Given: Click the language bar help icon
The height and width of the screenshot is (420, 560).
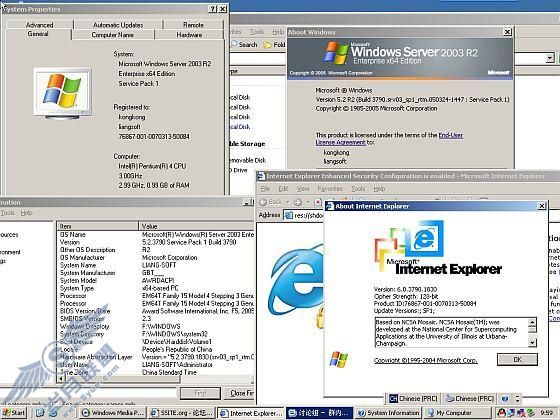Looking at the screenshot, I should (x=505, y=399).
